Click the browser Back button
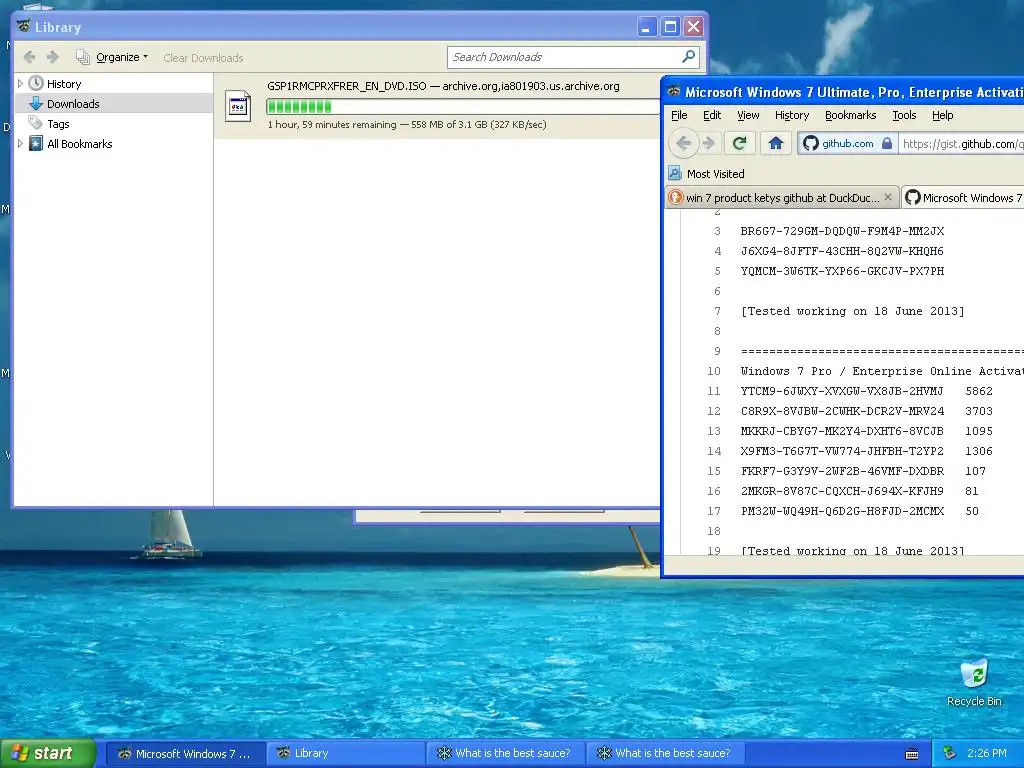1024x768 pixels. tap(683, 143)
